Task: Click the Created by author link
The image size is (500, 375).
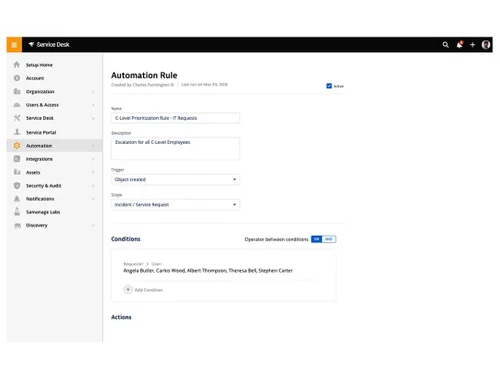Action: click(142, 85)
